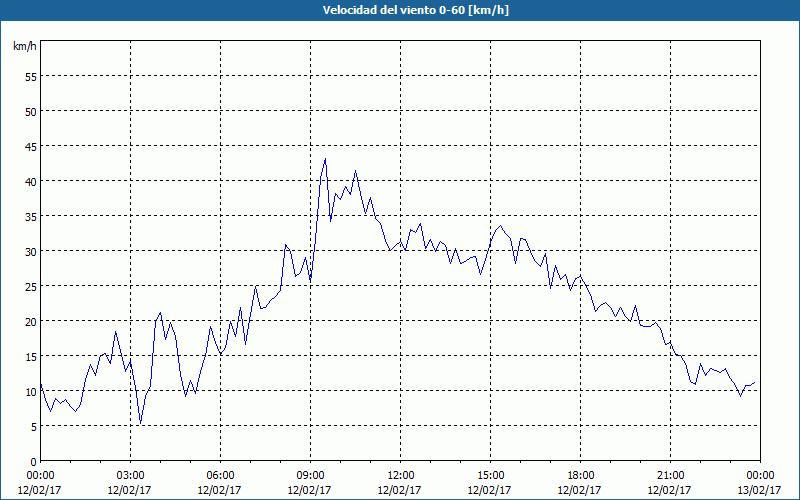Click the 03:00 time label on x-axis
800x500 pixels.
click(130, 476)
